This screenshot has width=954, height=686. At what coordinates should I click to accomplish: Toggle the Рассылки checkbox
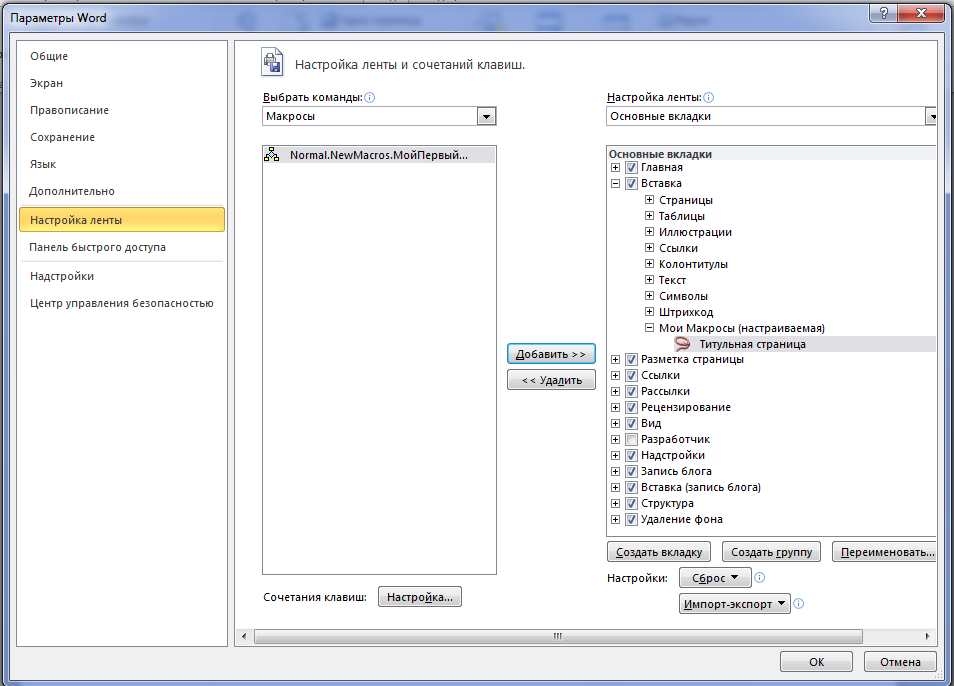pyautogui.click(x=632, y=391)
